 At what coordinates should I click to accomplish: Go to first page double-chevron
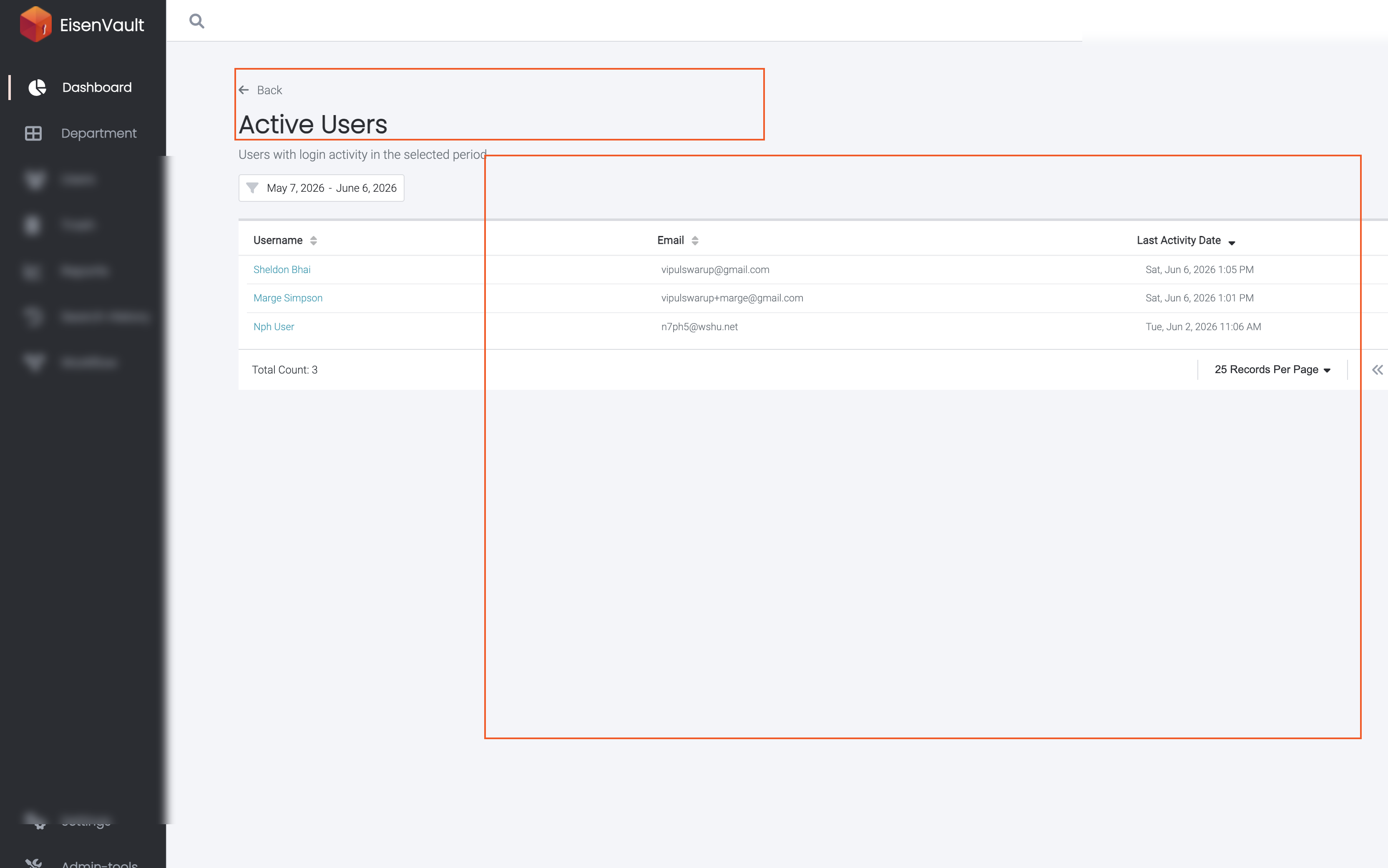click(x=1378, y=370)
